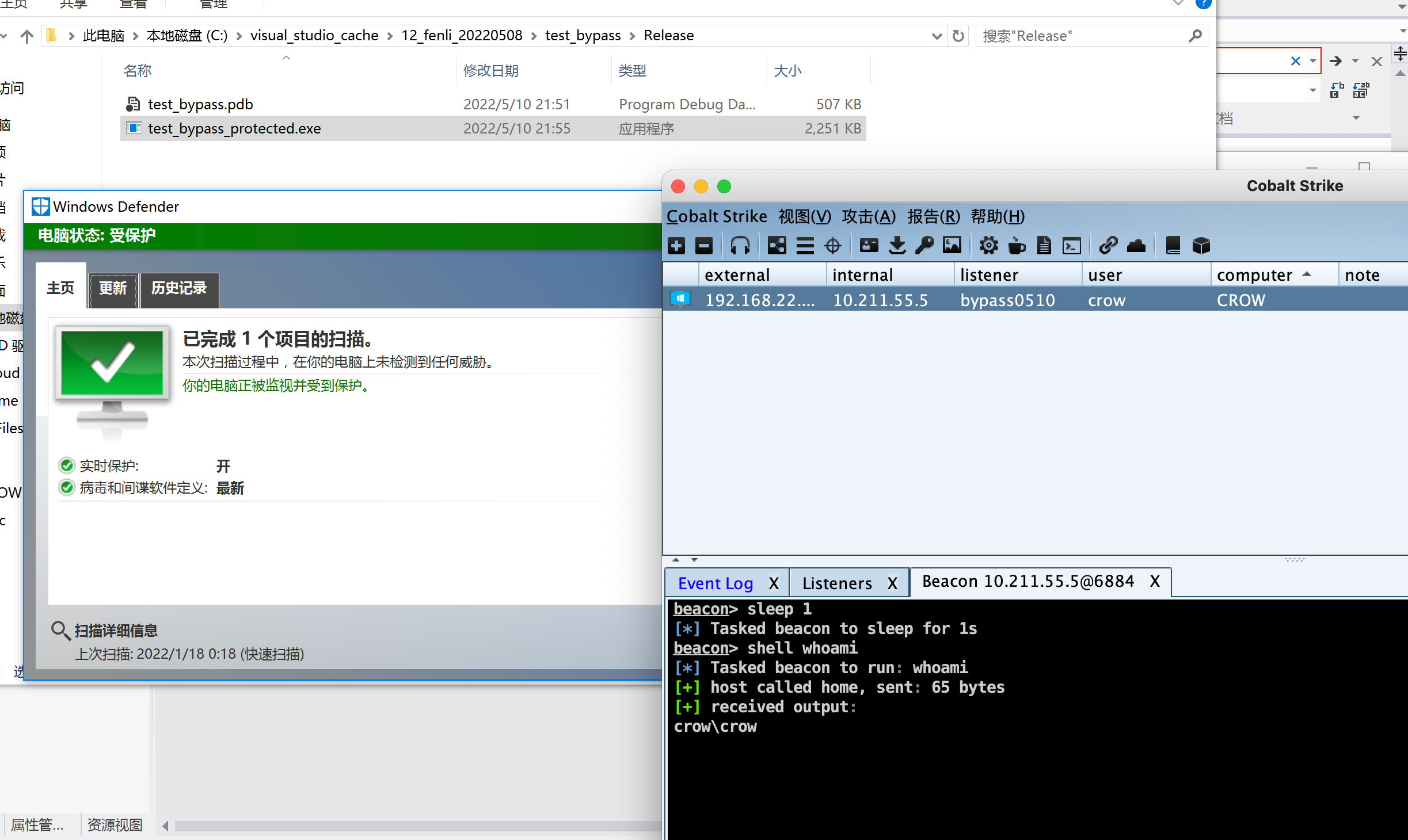
Task: Open Screenshots via the picture icon
Action: 952,246
